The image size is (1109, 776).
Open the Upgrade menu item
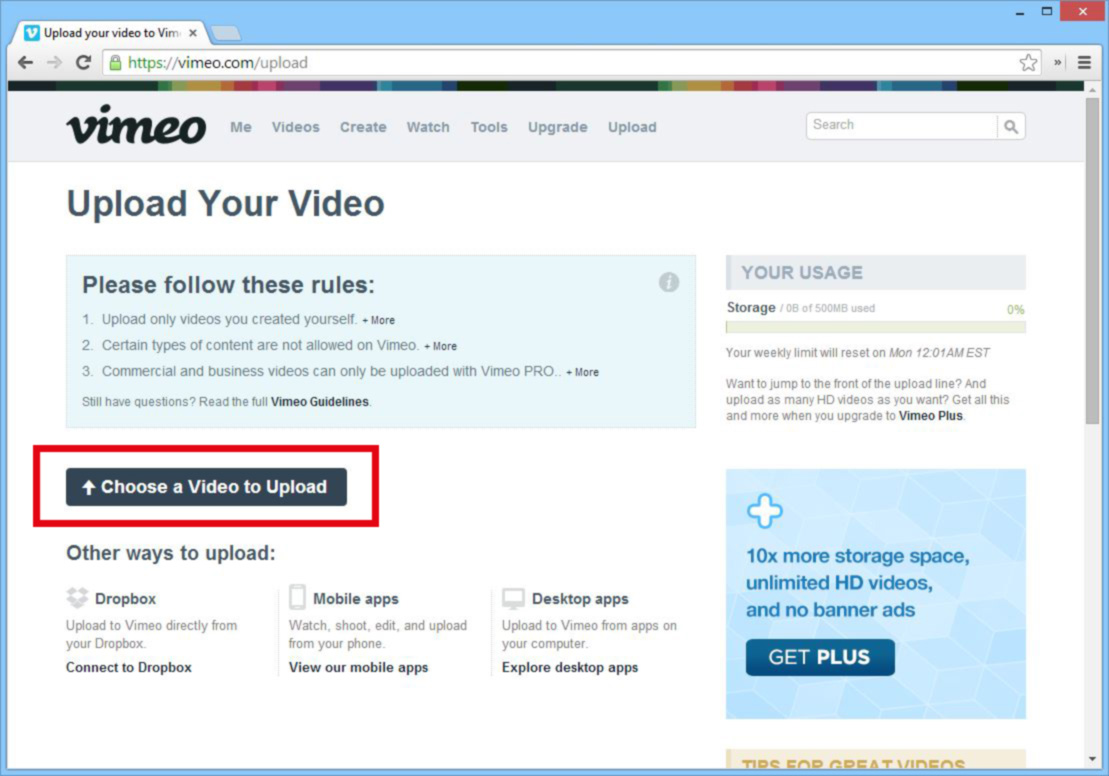[x=557, y=127]
